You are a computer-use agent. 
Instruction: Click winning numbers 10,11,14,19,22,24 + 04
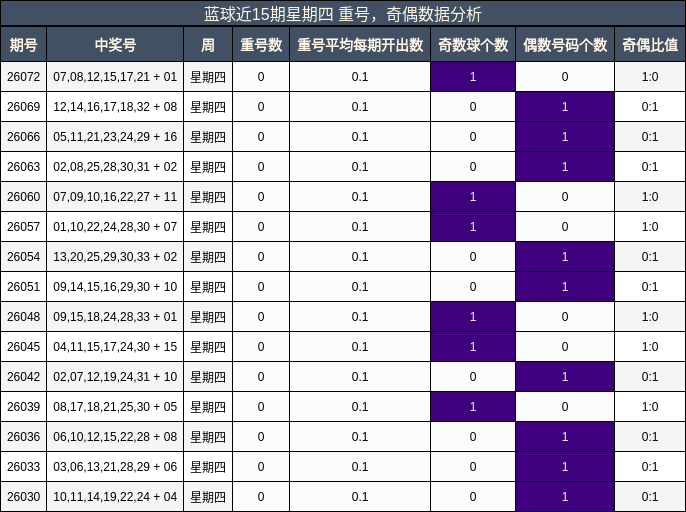115,497
